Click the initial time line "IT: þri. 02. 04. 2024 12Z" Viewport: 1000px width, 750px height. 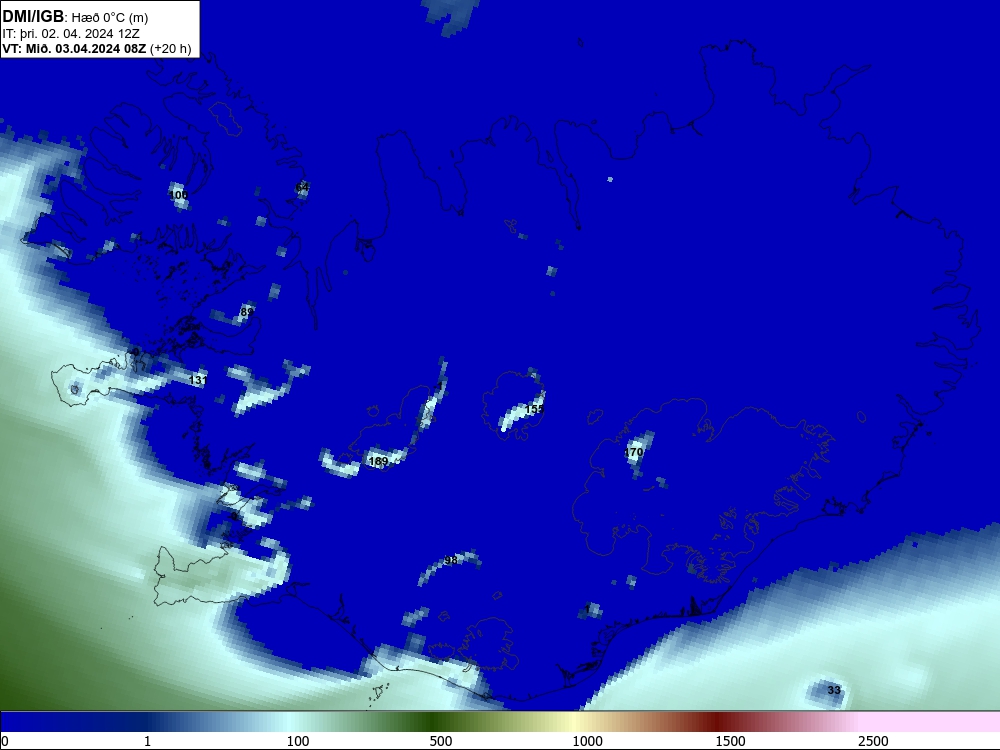pos(71,34)
